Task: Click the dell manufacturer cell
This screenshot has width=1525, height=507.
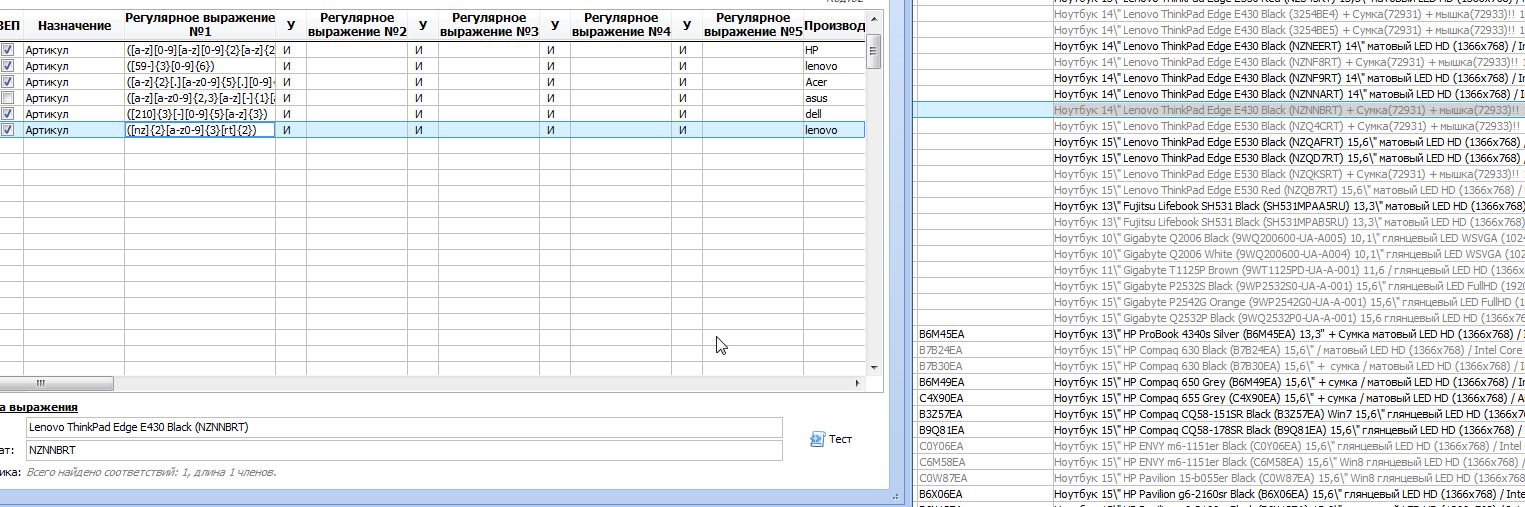Action: (x=834, y=113)
